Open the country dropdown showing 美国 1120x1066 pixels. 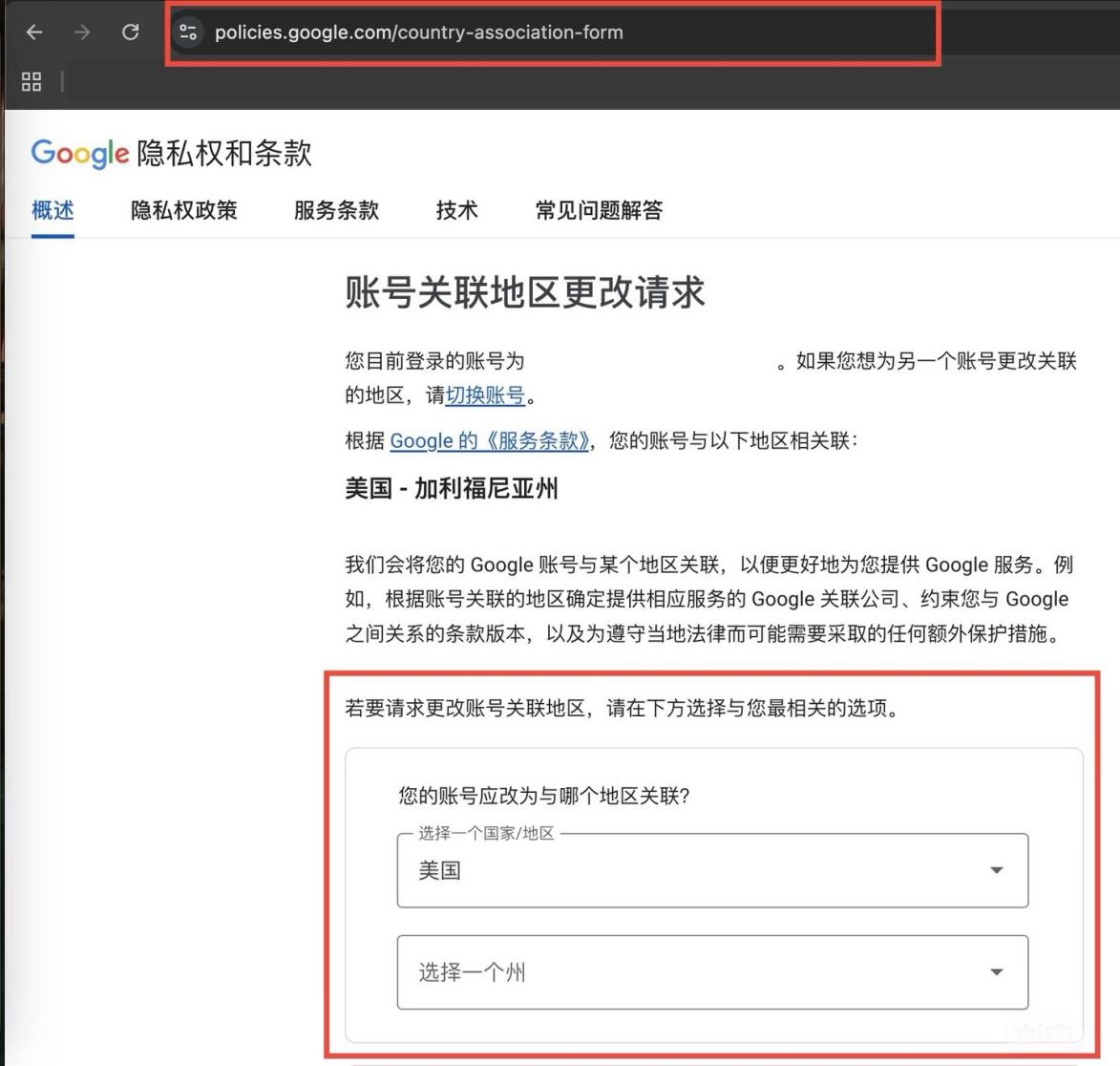pyautogui.click(x=712, y=870)
